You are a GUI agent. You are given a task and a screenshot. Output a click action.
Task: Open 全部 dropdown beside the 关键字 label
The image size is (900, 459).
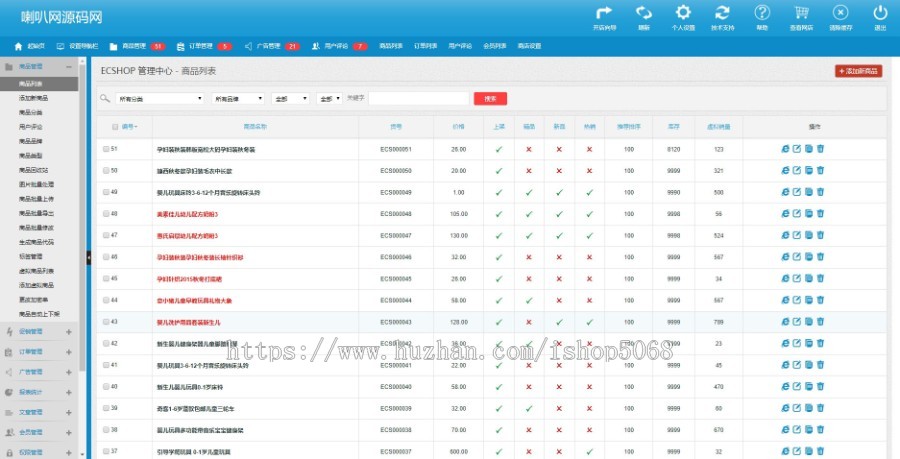click(x=329, y=99)
